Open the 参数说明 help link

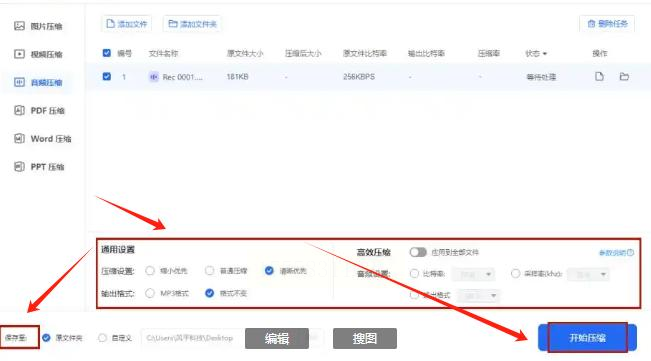tap(616, 253)
